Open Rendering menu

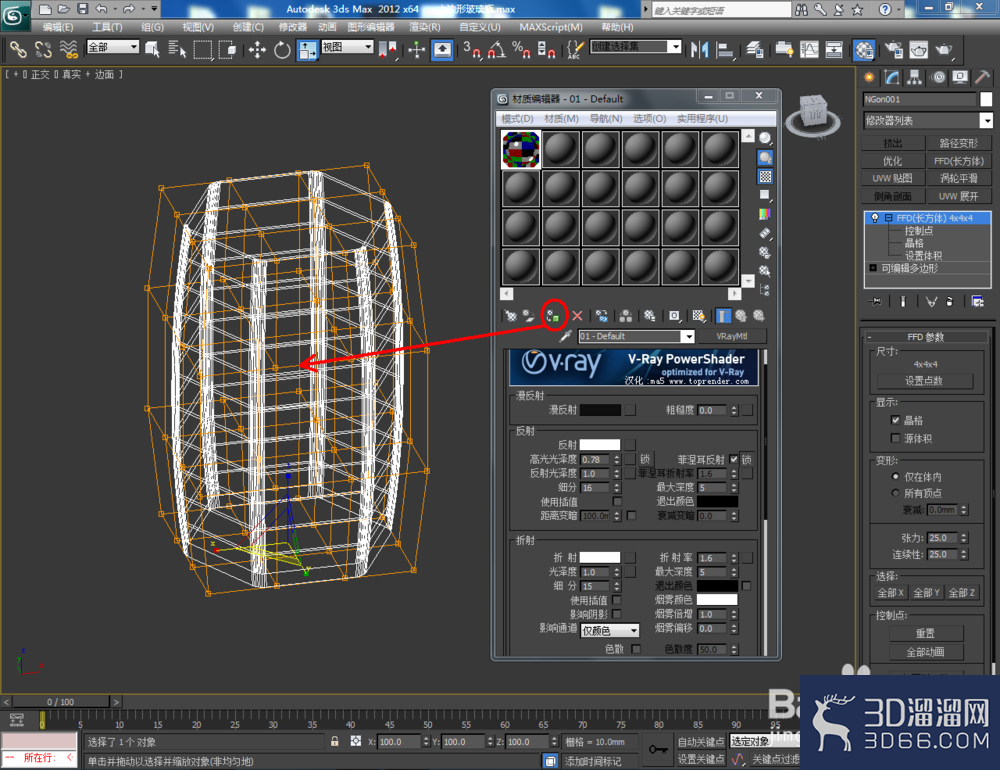click(x=424, y=27)
